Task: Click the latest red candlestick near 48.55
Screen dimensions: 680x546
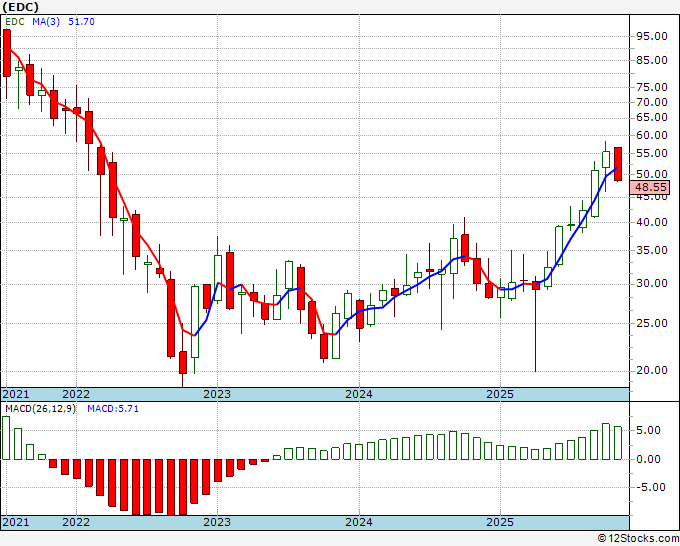Action: click(x=618, y=164)
